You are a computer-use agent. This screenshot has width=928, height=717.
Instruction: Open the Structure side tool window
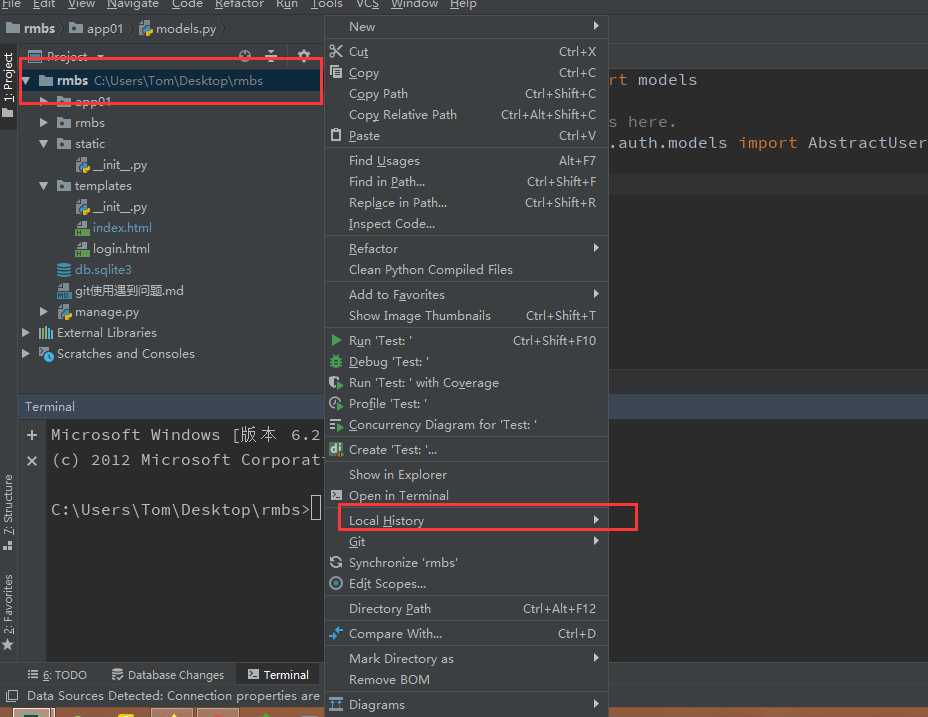[8, 512]
